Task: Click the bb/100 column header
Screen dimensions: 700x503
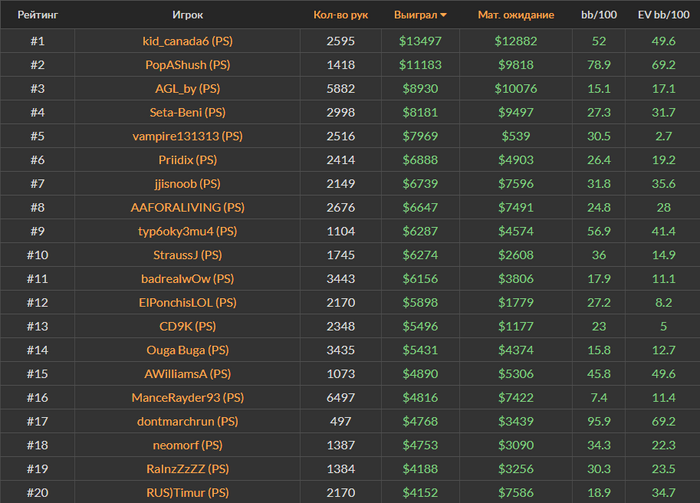Action: pyautogui.click(x=599, y=16)
